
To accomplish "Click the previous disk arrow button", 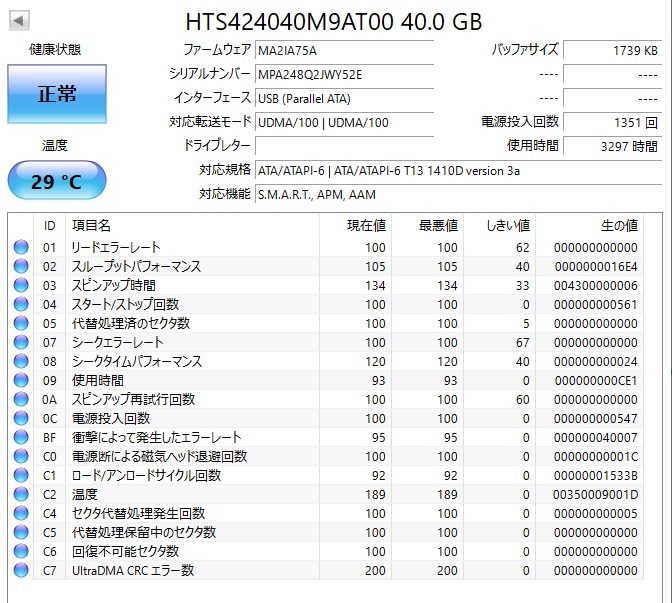I will (x=19, y=21).
